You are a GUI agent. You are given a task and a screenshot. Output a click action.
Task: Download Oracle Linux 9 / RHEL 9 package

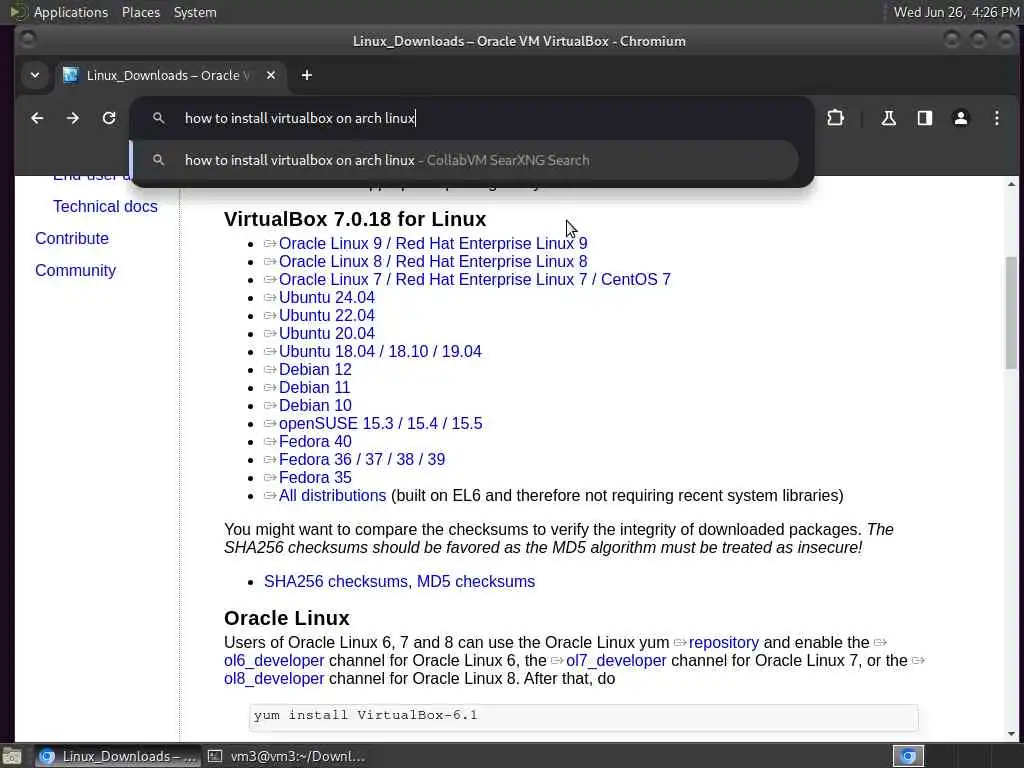click(433, 244)
